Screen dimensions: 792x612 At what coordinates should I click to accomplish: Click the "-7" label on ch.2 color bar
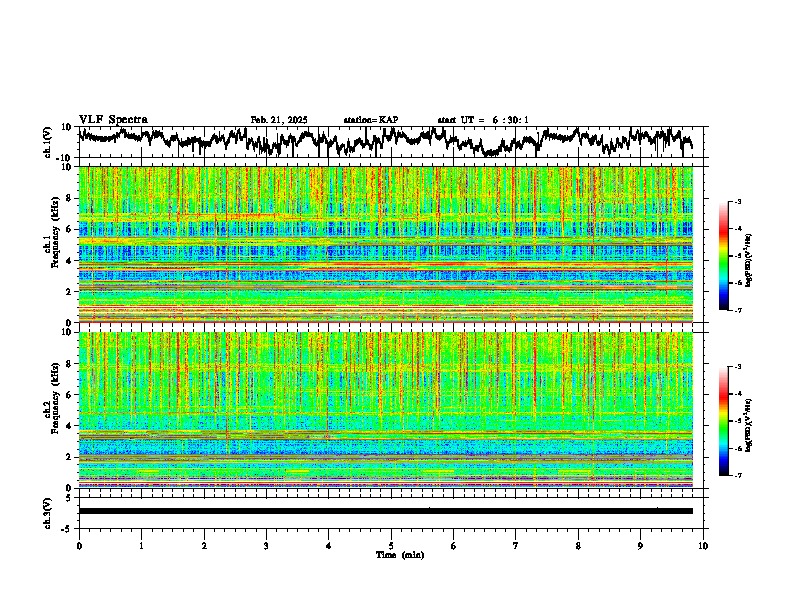click(738, 476)
